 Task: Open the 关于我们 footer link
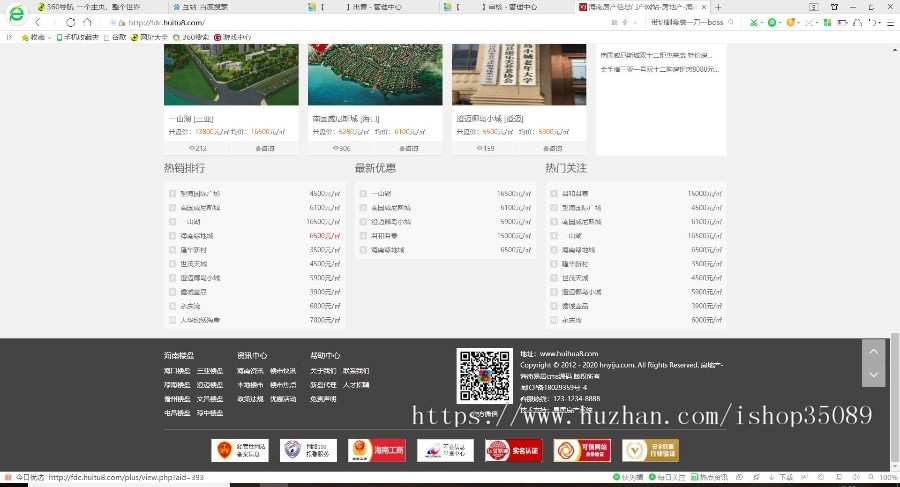tap(323, 371)
